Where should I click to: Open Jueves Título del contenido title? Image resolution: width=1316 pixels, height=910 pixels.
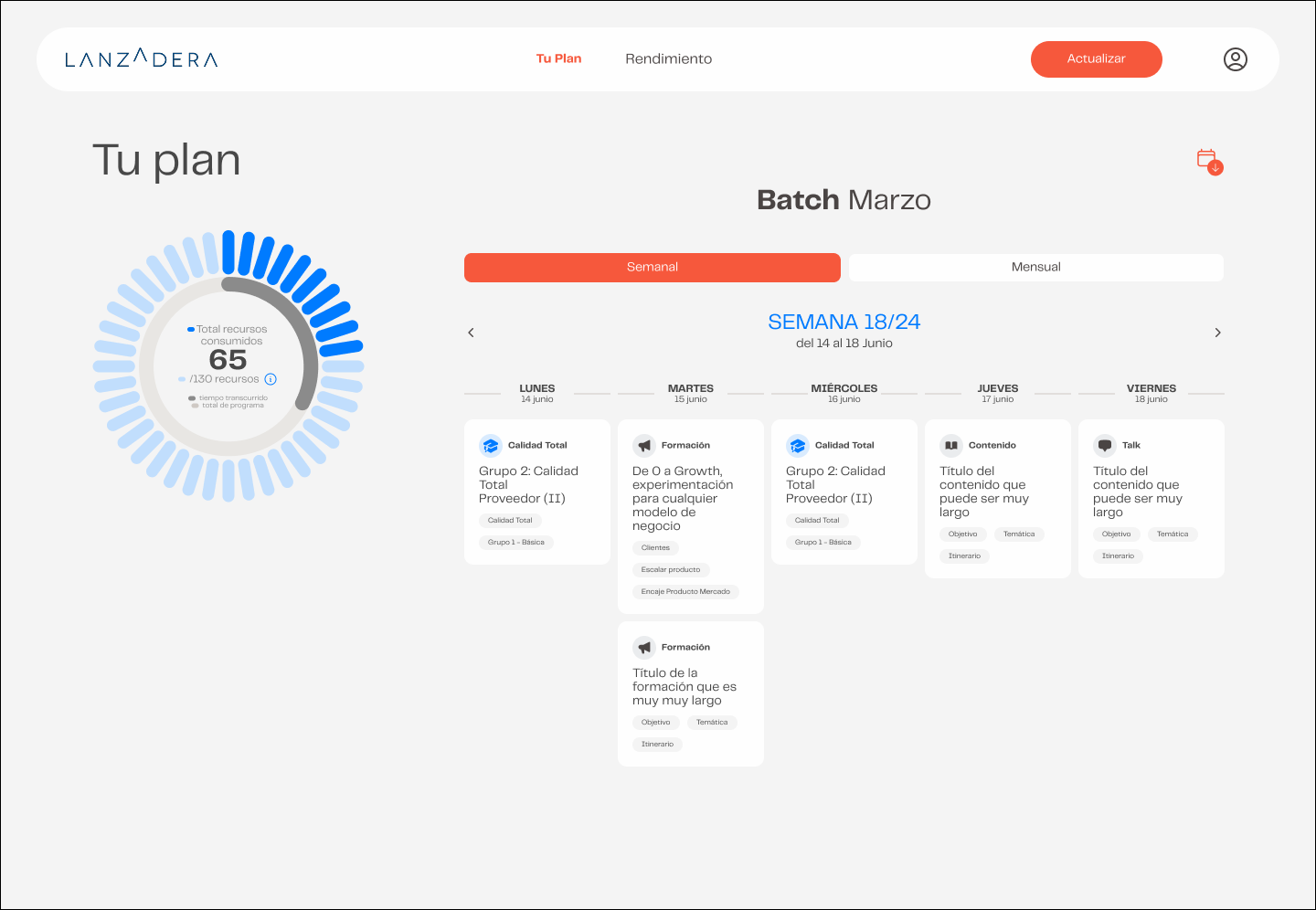[984, 492]
